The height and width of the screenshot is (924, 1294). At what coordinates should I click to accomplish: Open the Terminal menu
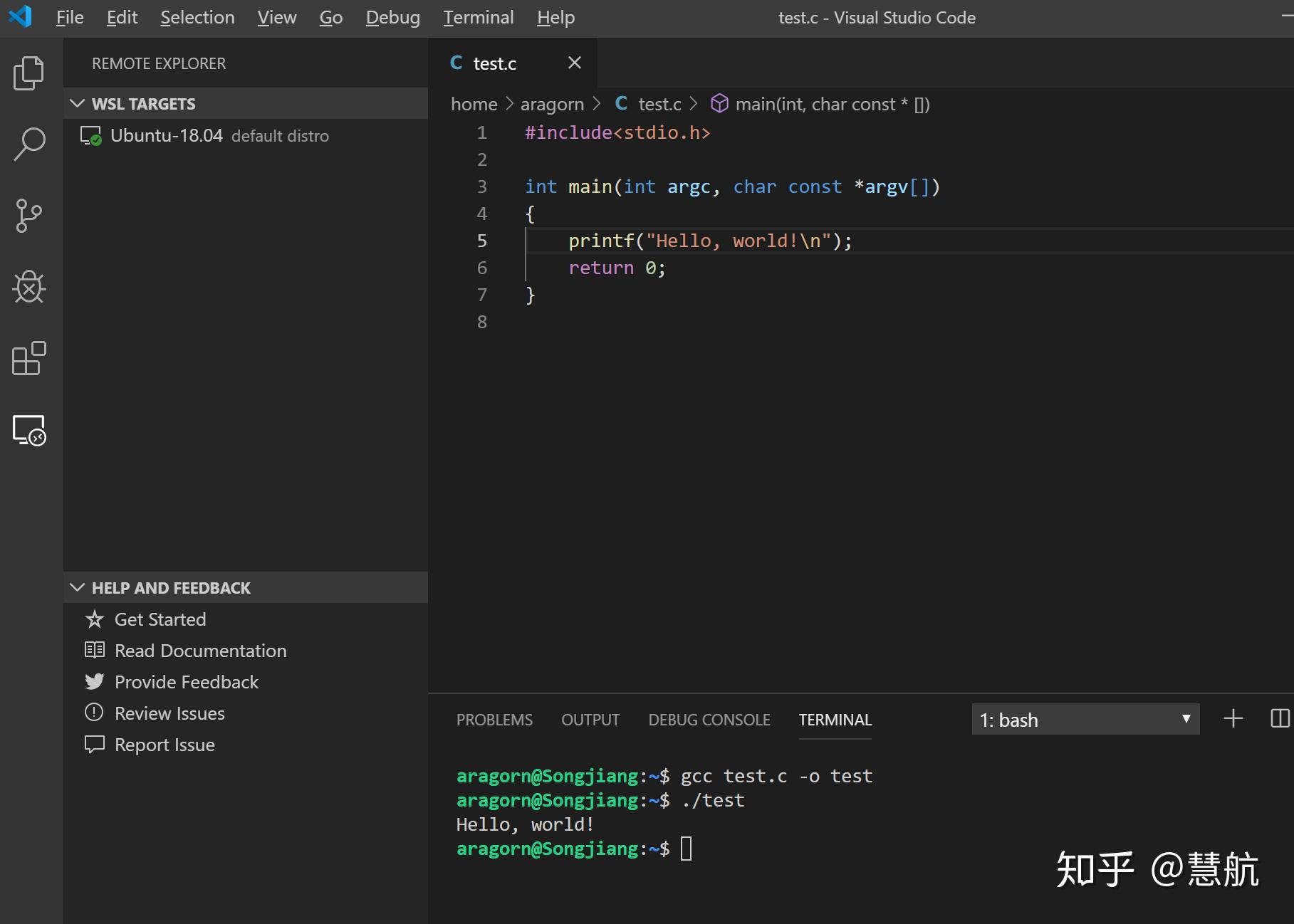[x=478, y=18]
